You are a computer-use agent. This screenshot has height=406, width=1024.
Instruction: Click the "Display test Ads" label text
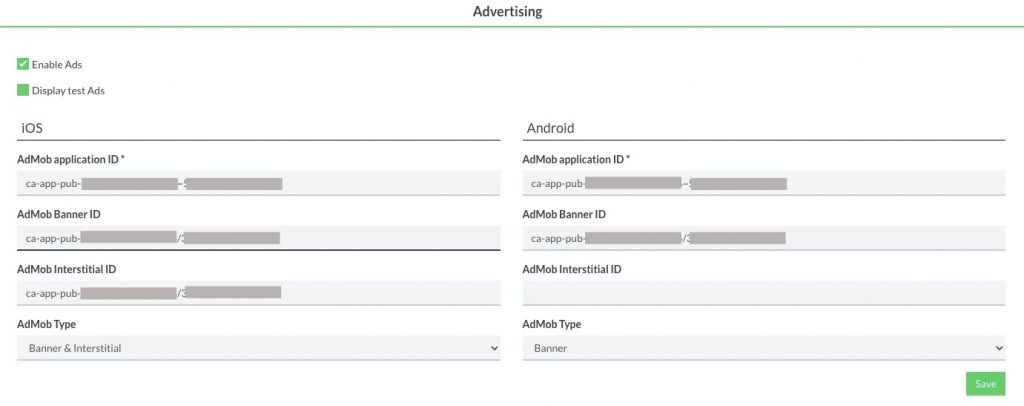point(68,91)
